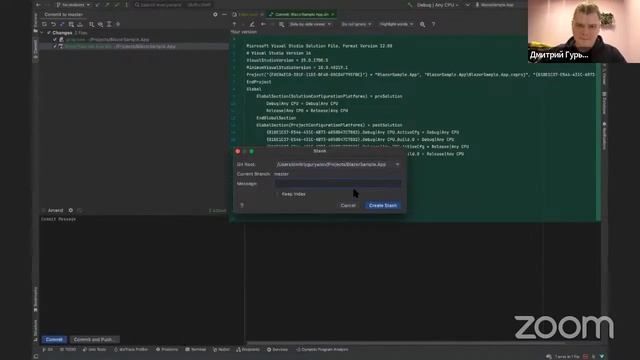This screenshot has width=640, height=360.
Task: Hide the Commit tool window with minus icon
Action: pyautogui.click(x=224, y=15)
